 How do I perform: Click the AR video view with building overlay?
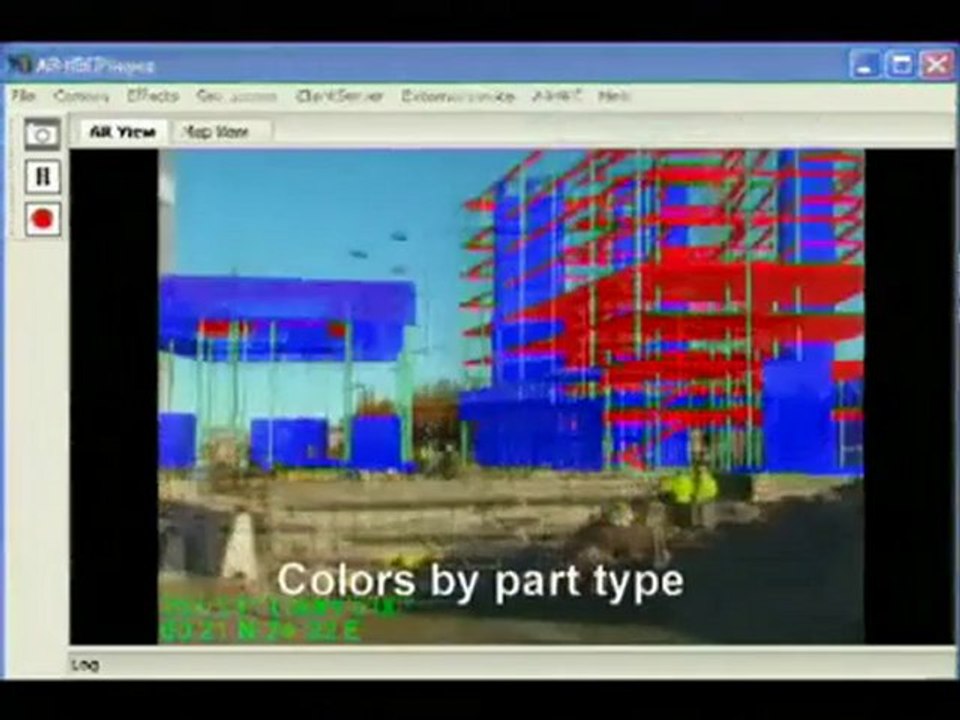(511, 396)
